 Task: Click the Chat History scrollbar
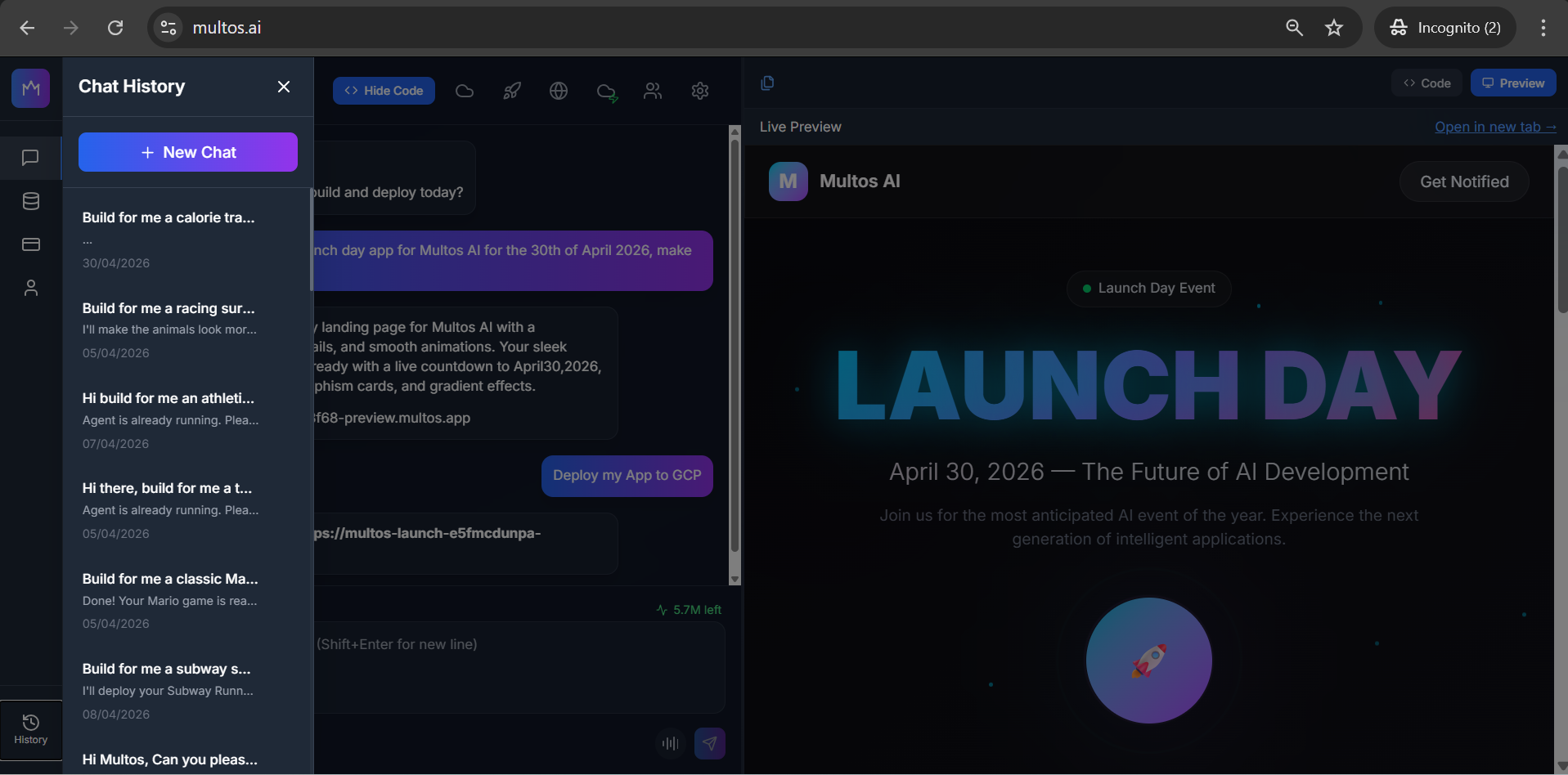pos(311,239)
